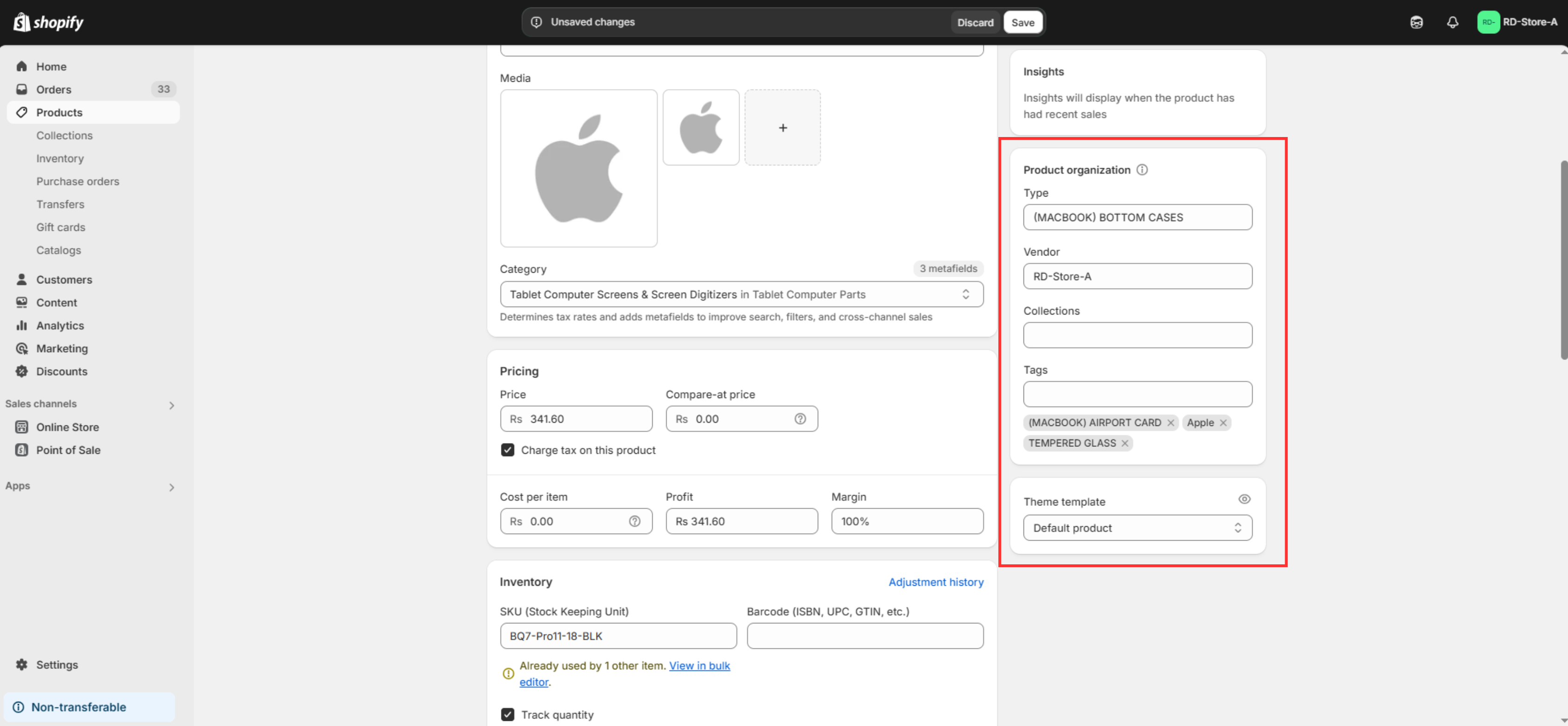The width and height of the screenshot is (1568, 726).
Task: Click the page vertical scrollbar
Action: [1563, 260]
